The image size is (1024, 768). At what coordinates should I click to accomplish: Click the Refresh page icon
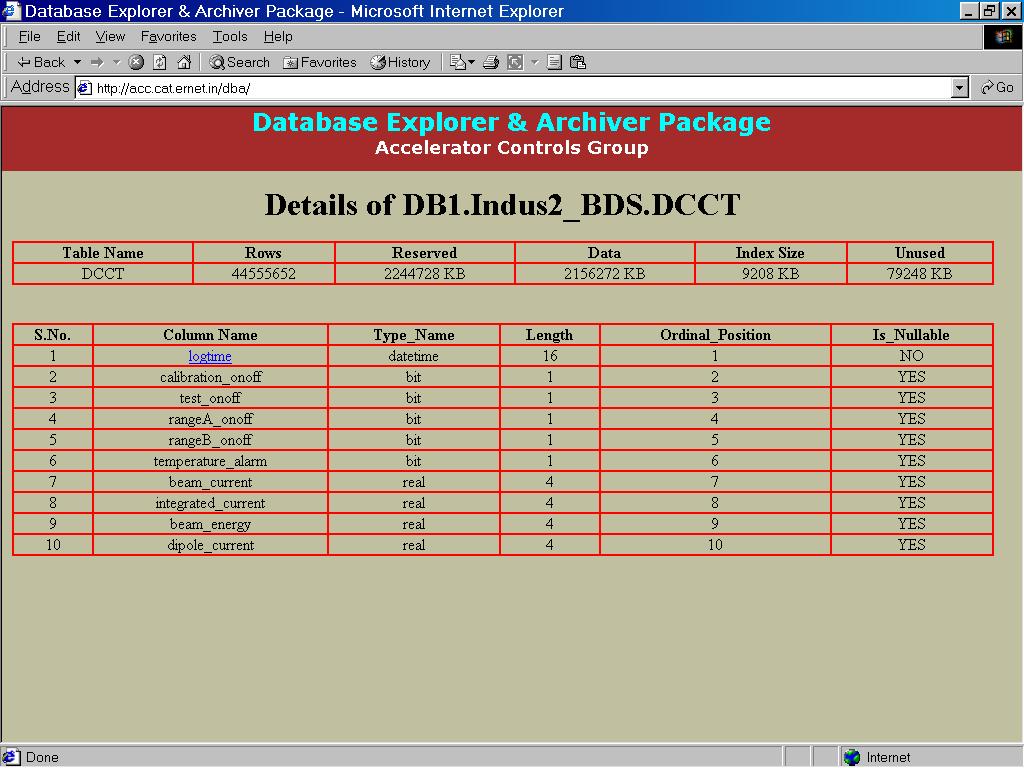[160, 62]
